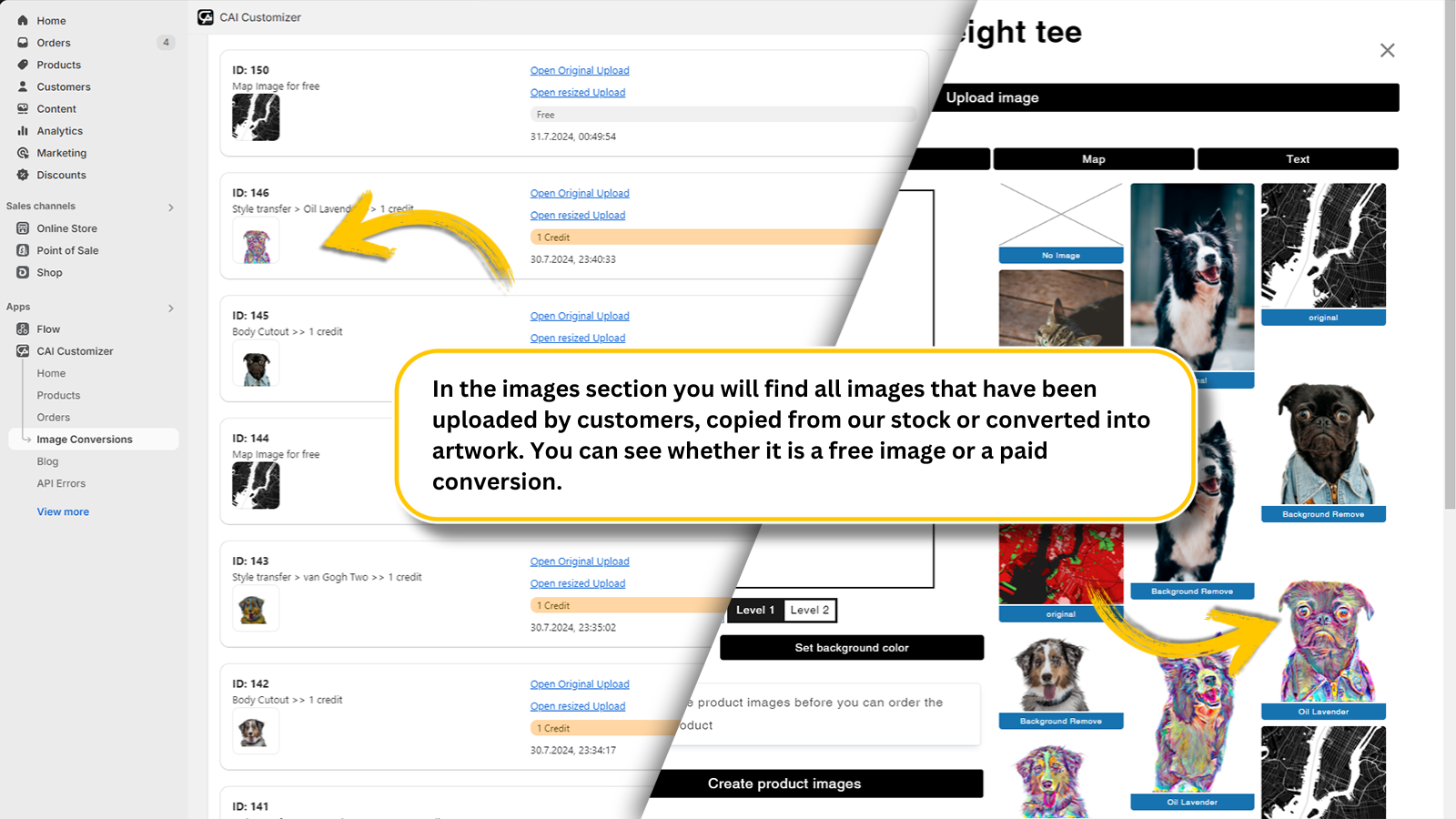Open Original Upload for ID 150

pos(580,70)
